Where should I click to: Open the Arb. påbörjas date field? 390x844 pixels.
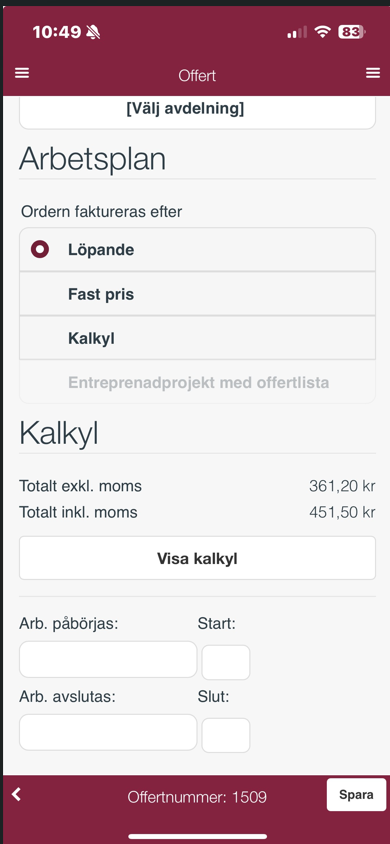tap(108, 659)
